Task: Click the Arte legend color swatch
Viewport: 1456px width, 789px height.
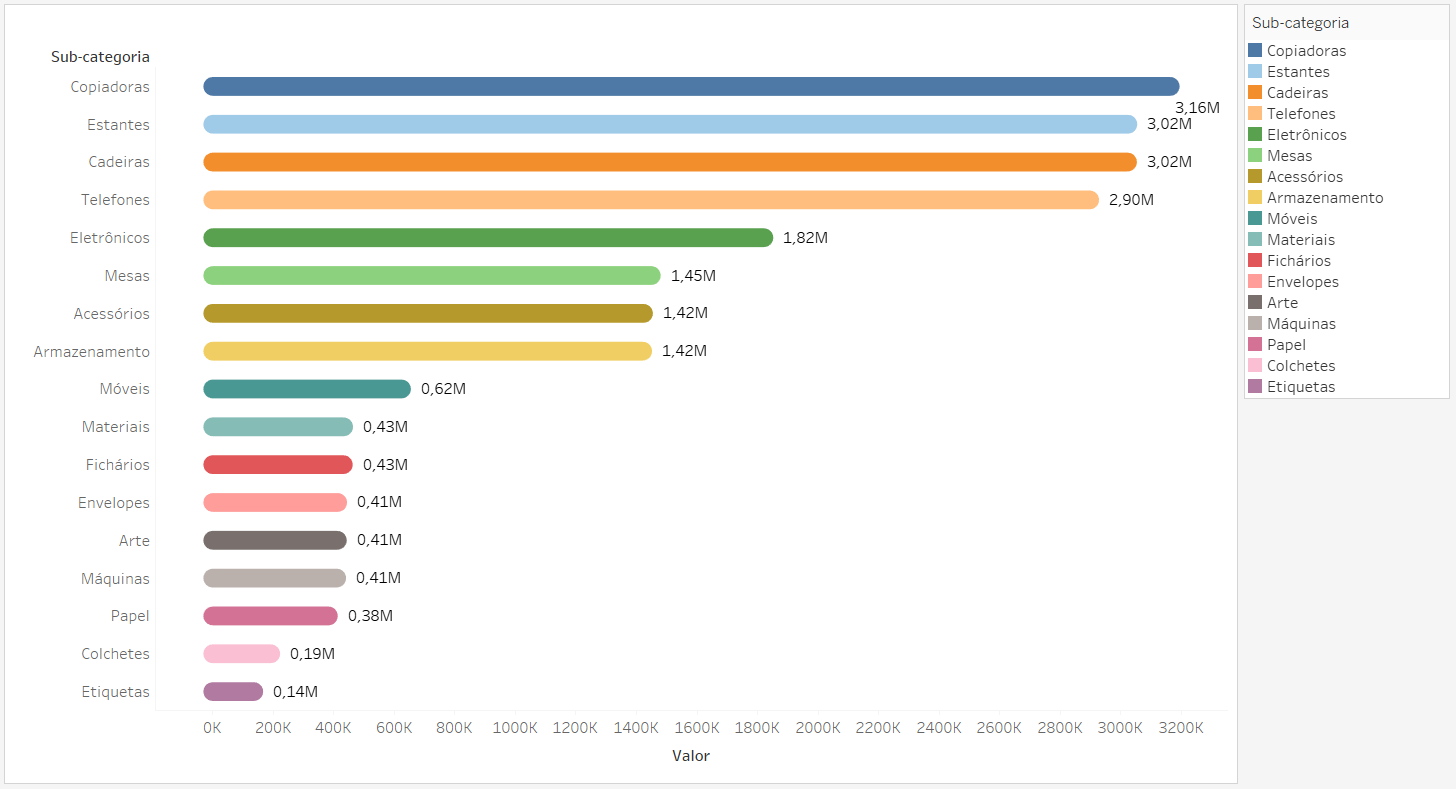Action: tap(1255, 302)
